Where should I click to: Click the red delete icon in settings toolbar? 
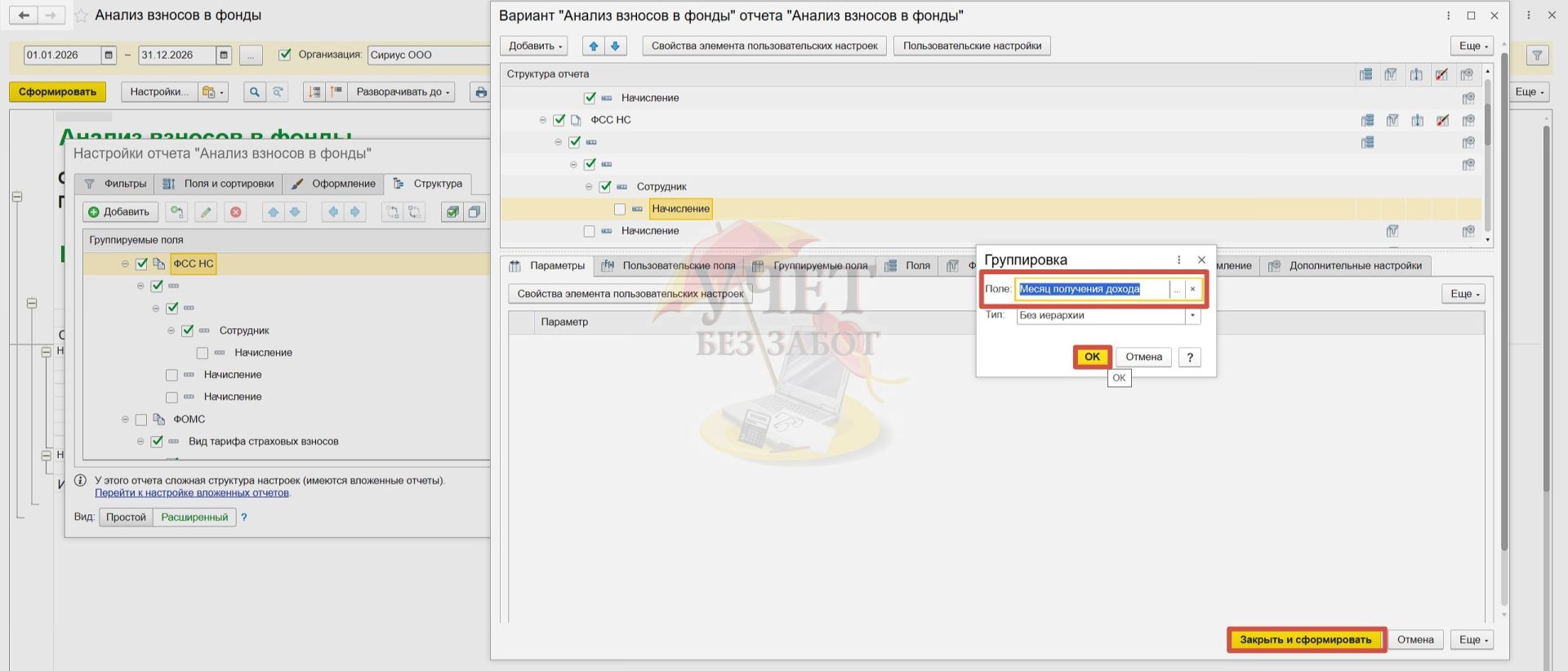click(236, 212)
